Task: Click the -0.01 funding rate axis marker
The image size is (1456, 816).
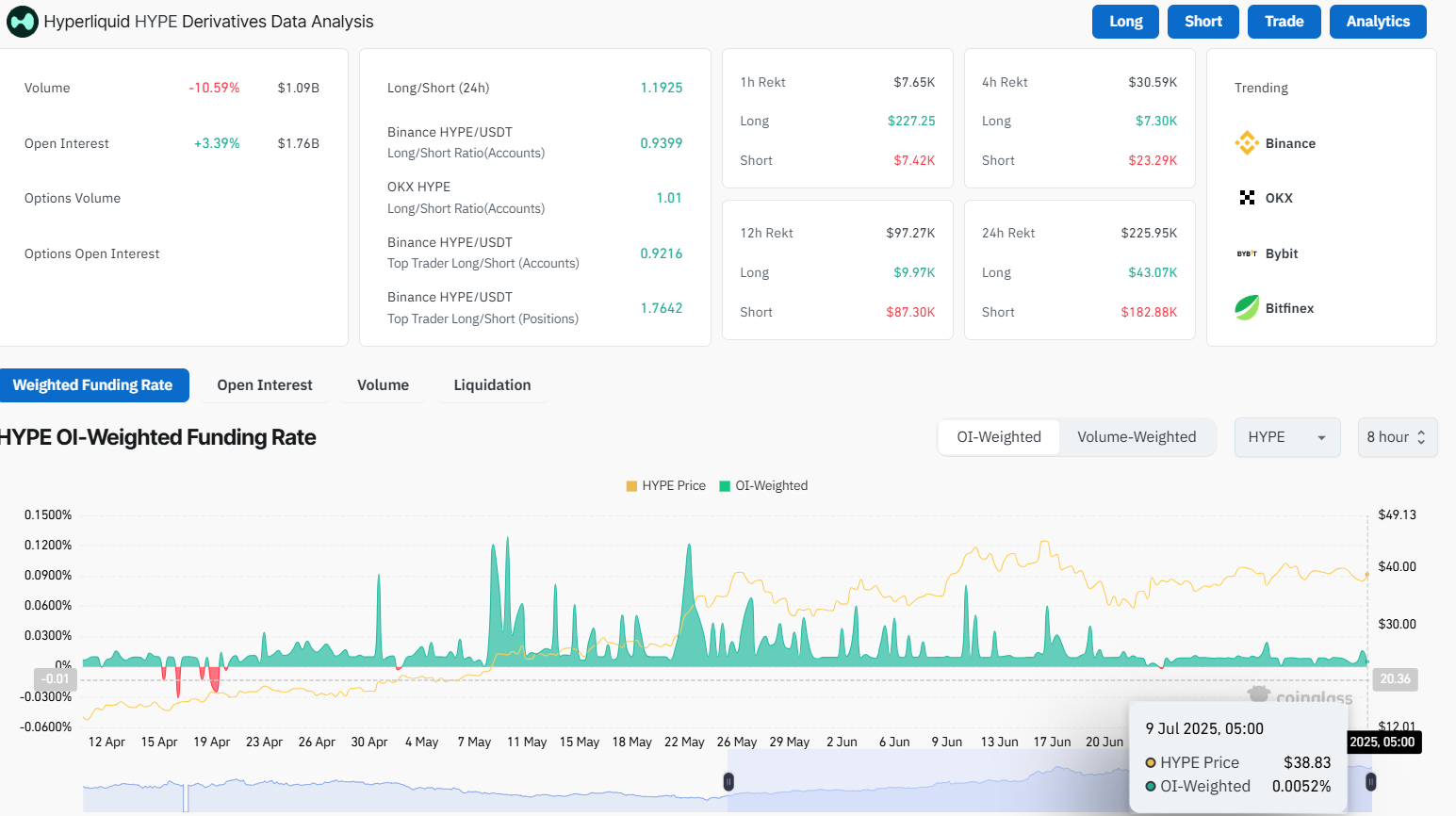Action: pos(56,678)
